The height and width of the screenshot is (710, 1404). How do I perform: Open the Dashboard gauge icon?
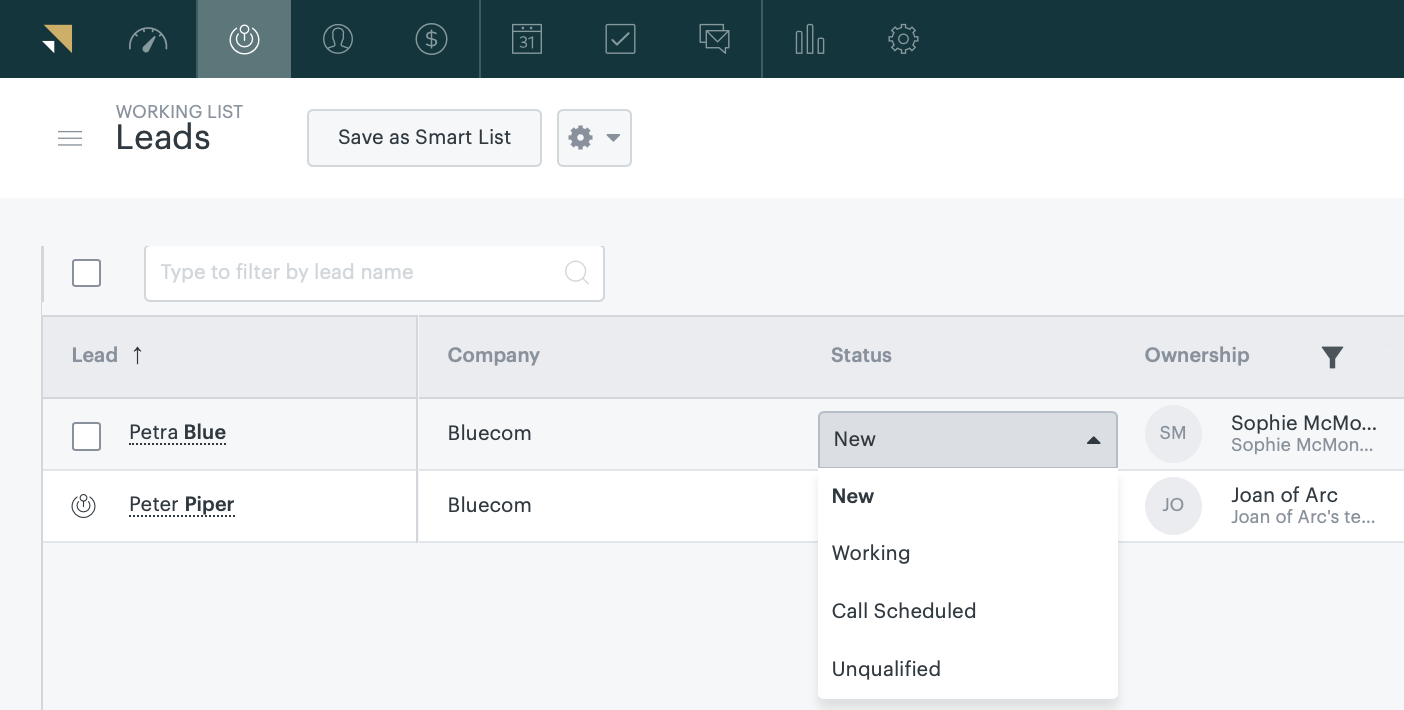click(x=148, y=39)
